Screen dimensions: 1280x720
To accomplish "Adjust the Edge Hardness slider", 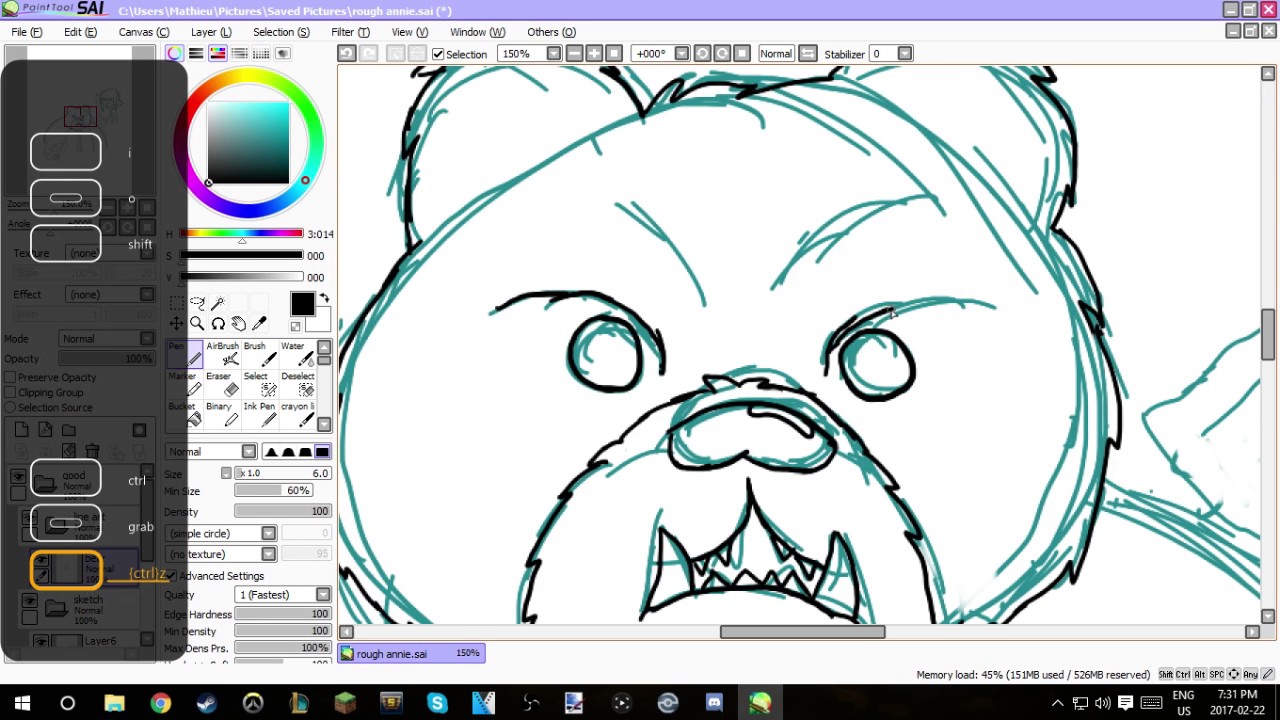I will click(x=283, y=614).
